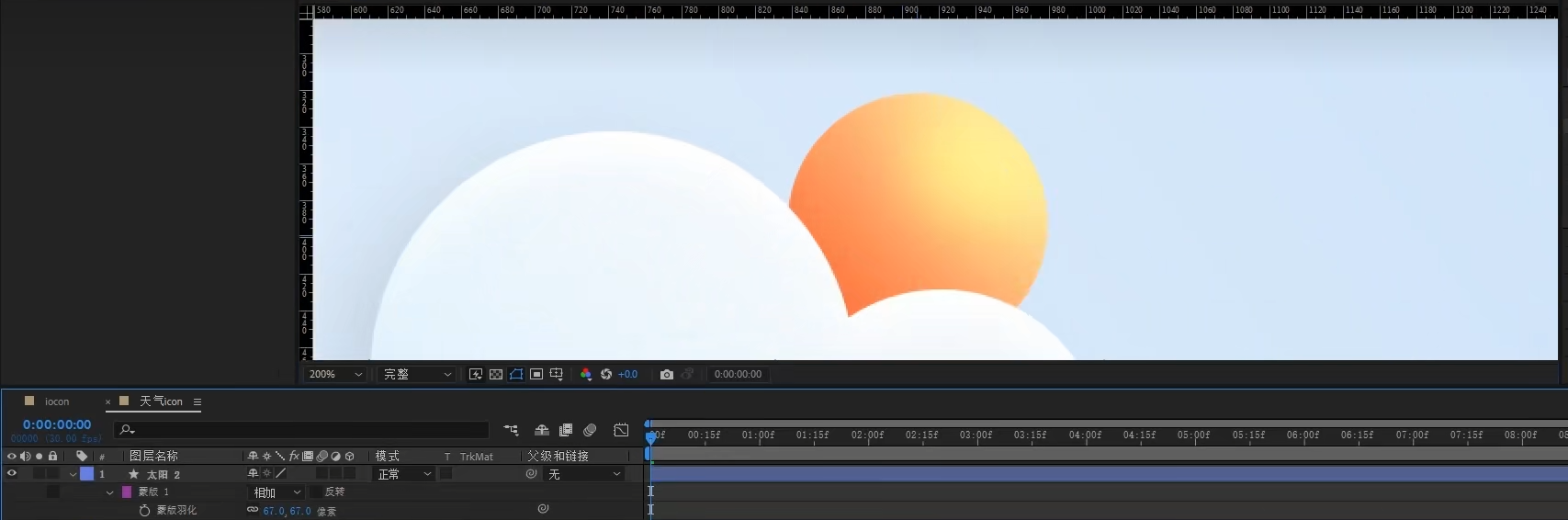The width and height of the screenshot is (1568, 520).
Task: Click the audio speaker column header
Action: (x=25, y=456)
